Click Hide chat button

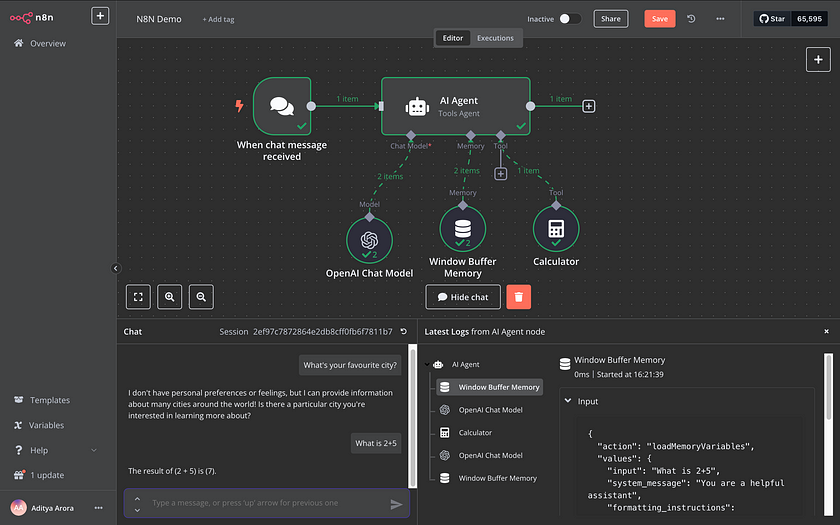(463, 297)
